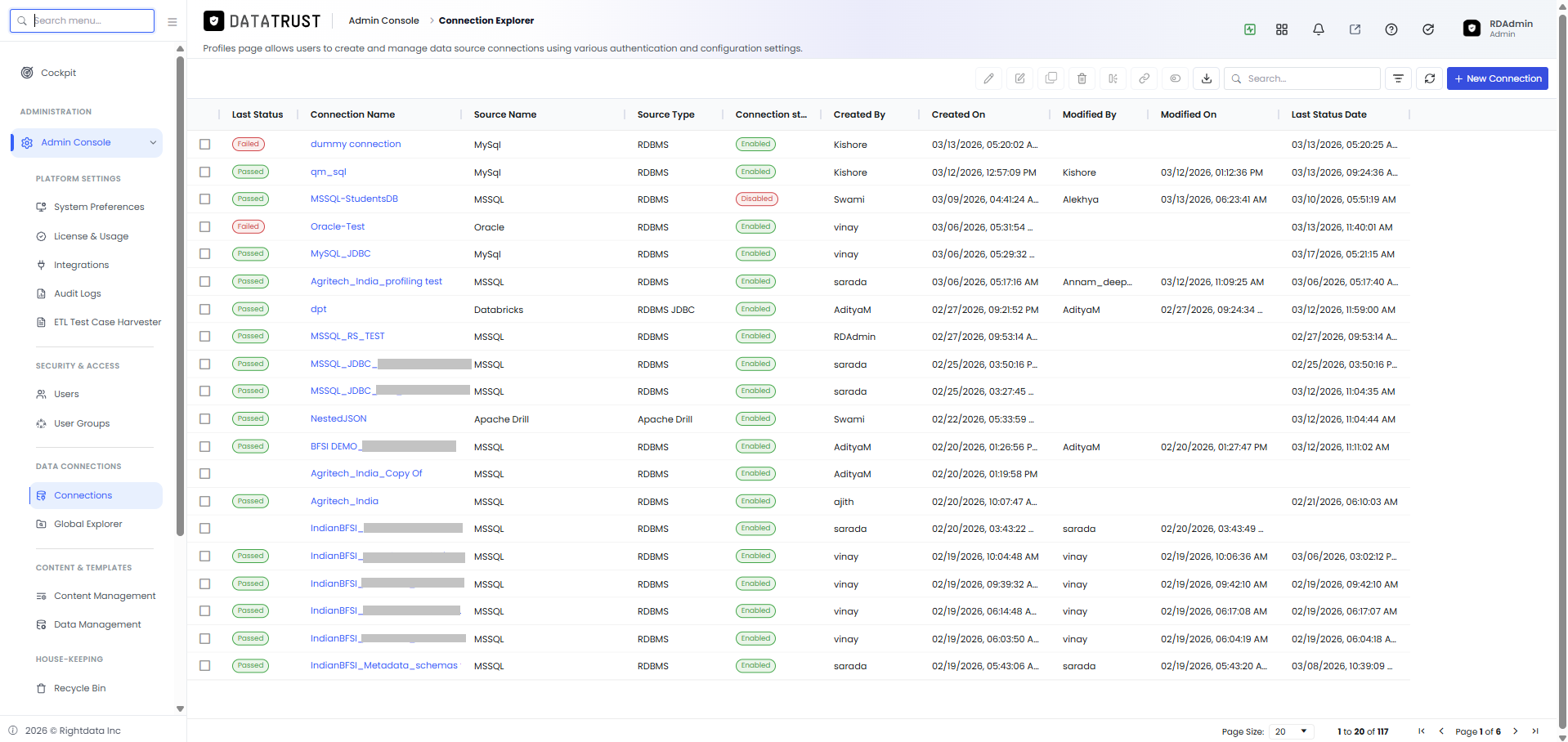1568x742 pixels.
Task: Open License & Usage in sidebar
Action: pyautogui.click(x=91, y=237)
